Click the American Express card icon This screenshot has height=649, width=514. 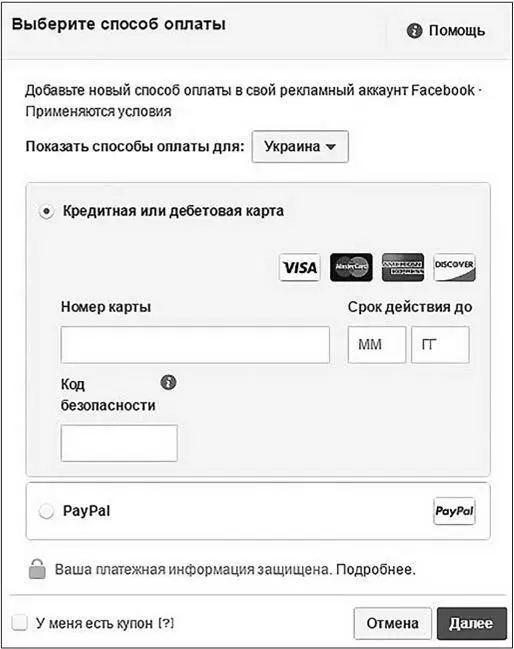(403, 267)
